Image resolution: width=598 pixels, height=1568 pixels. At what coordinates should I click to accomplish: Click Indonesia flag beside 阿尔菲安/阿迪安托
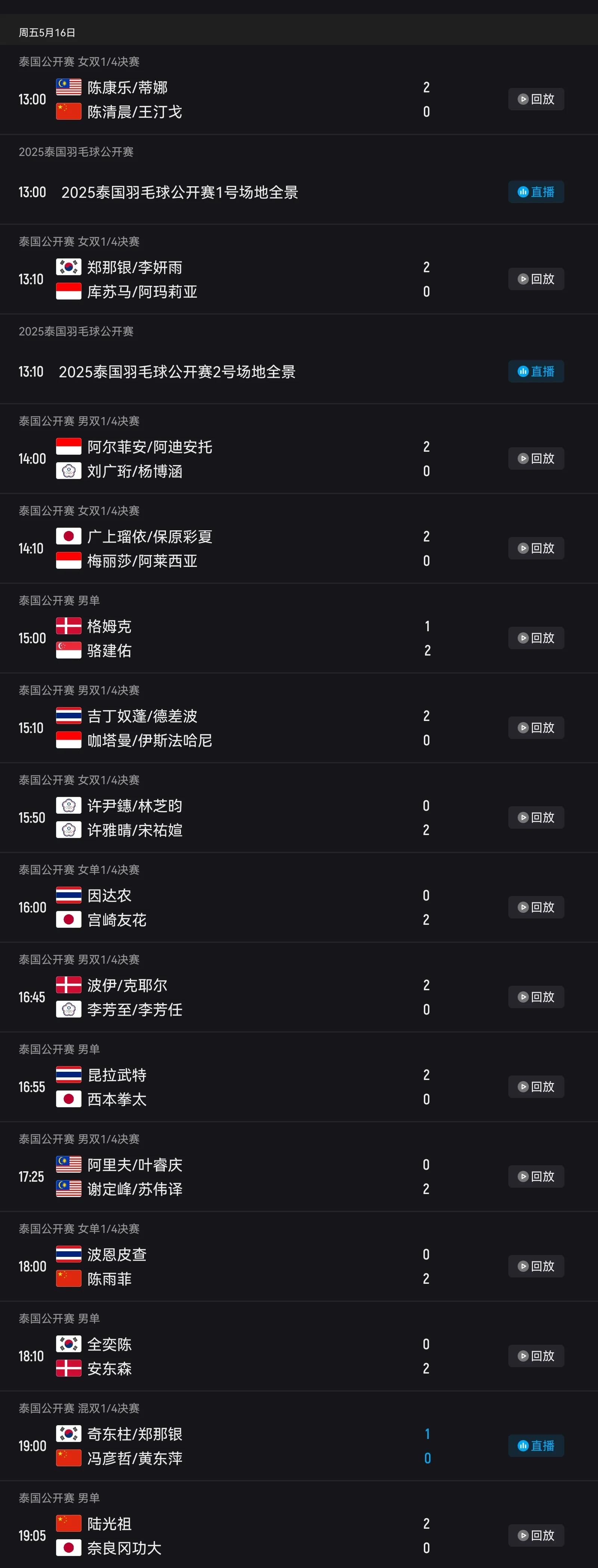click(x=69, y=446)
